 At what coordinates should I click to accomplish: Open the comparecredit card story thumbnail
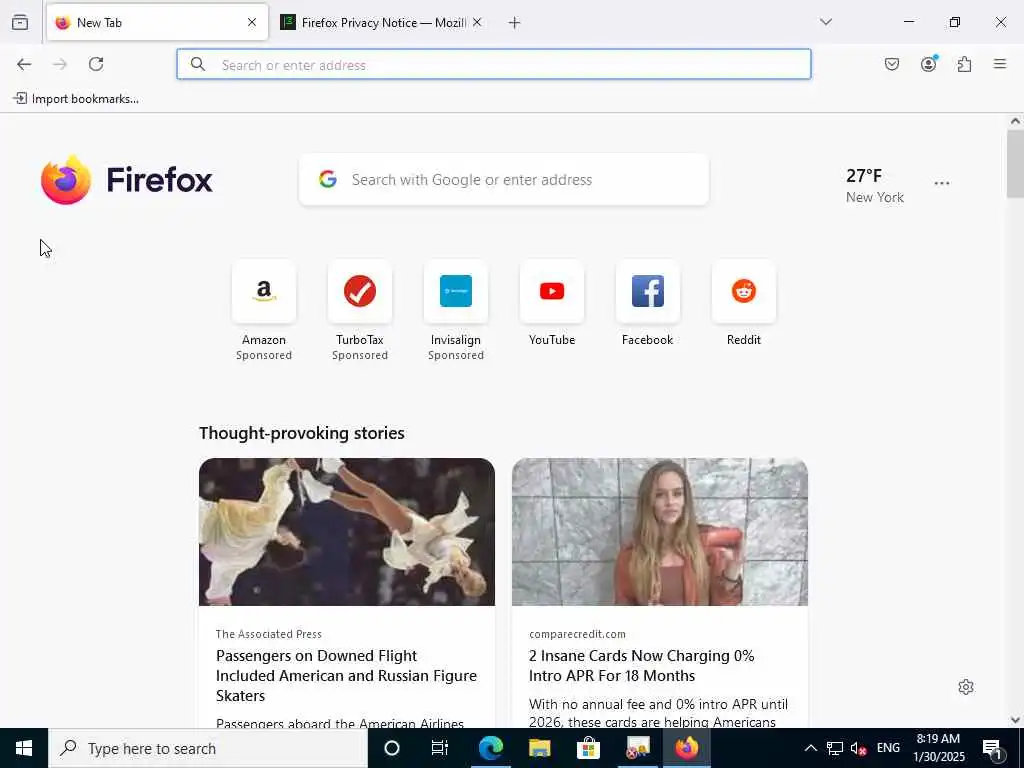660,532
